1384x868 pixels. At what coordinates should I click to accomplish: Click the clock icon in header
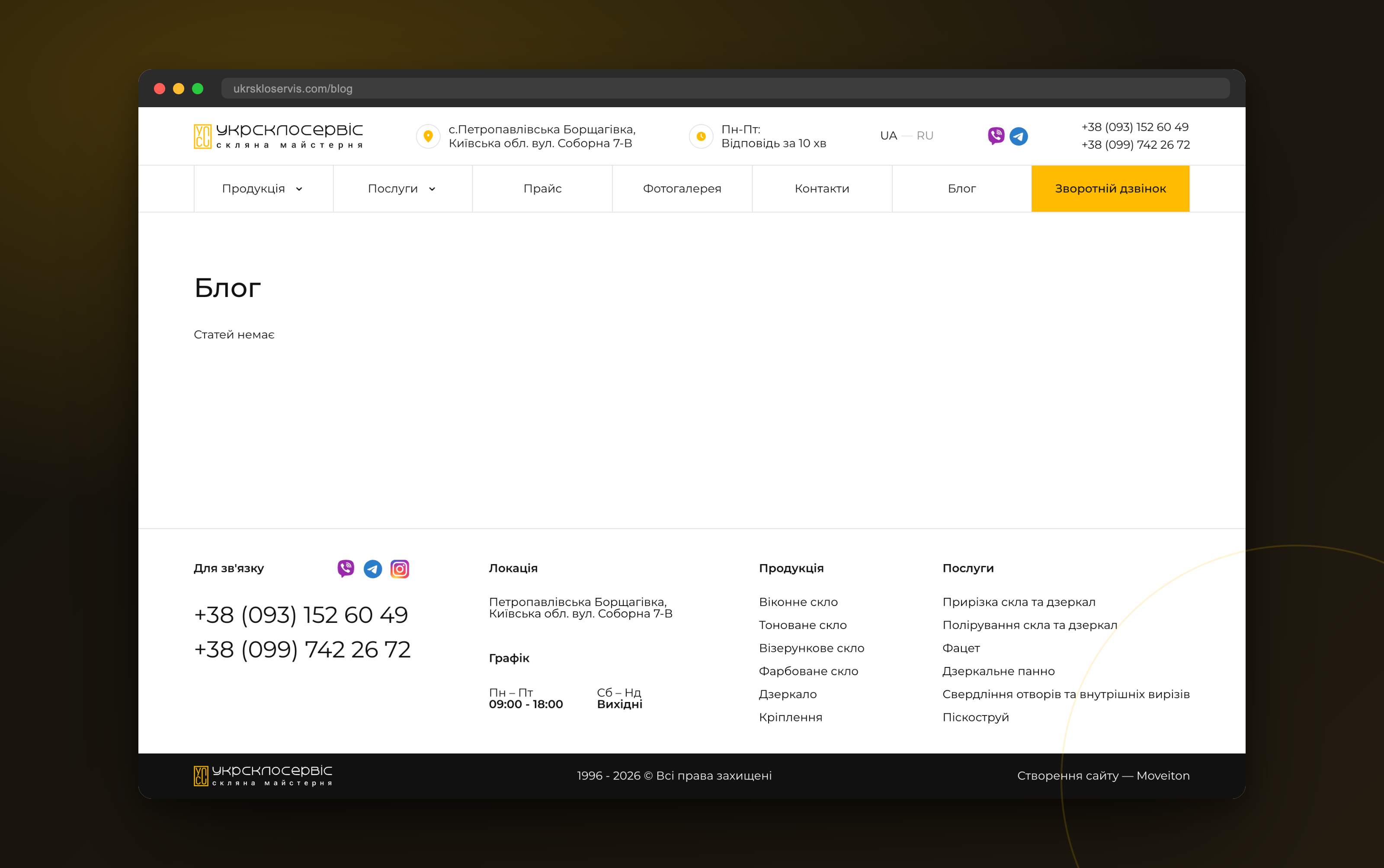click(x=701, y=136)
